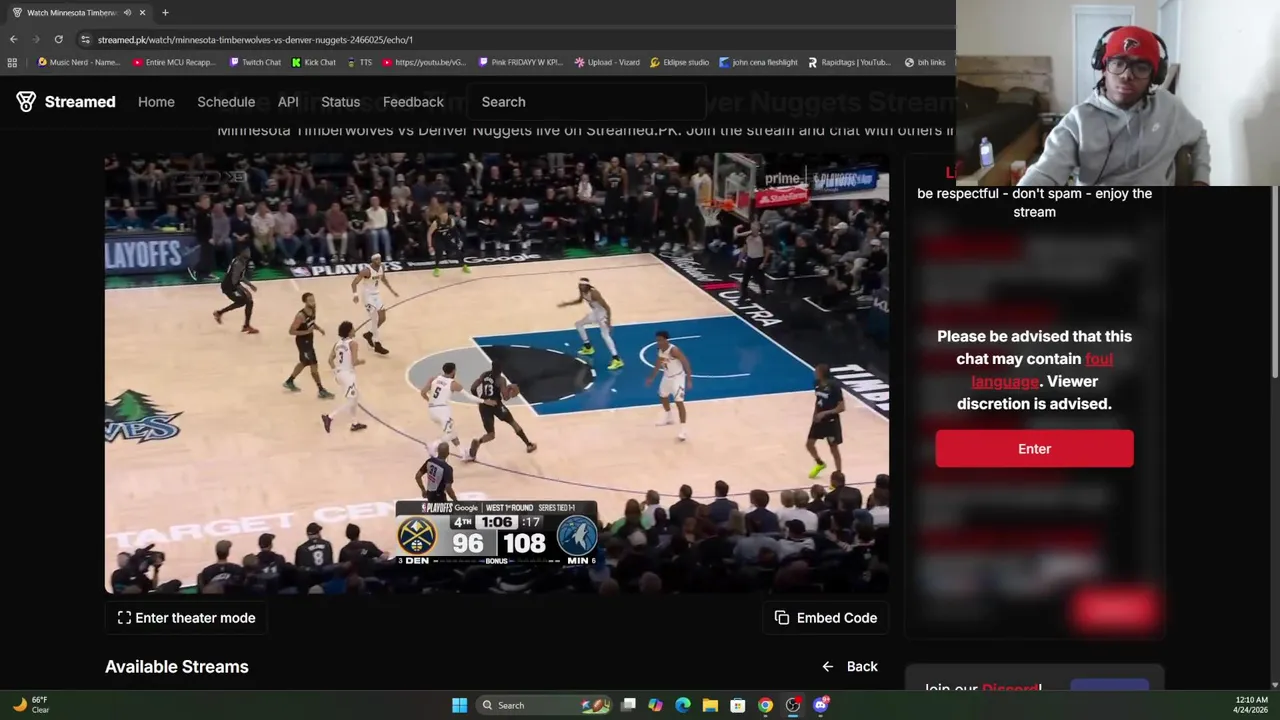Click the red Enter chat button

(x=1034, y=449)
